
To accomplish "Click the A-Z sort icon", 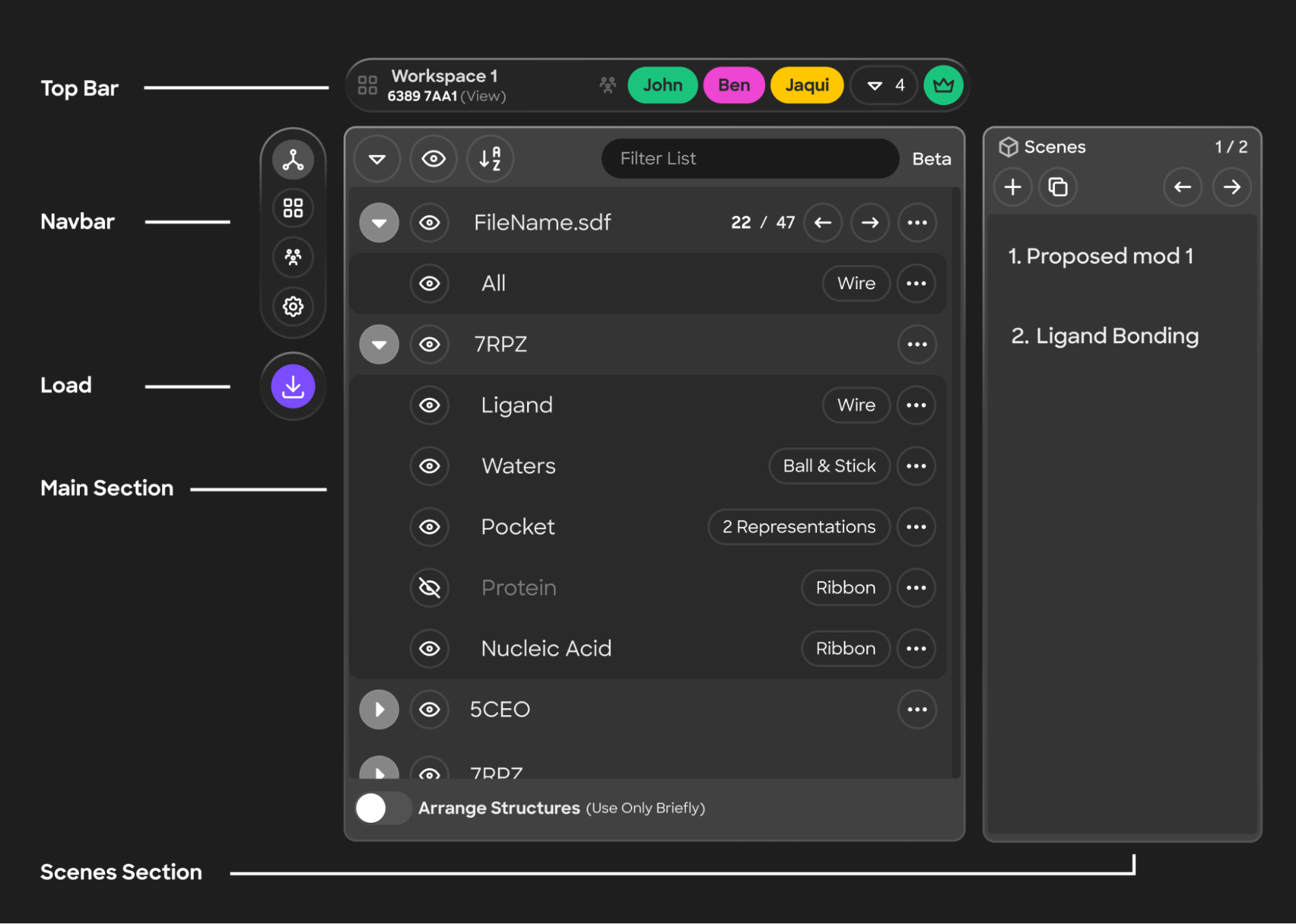I will coord(490,158).
